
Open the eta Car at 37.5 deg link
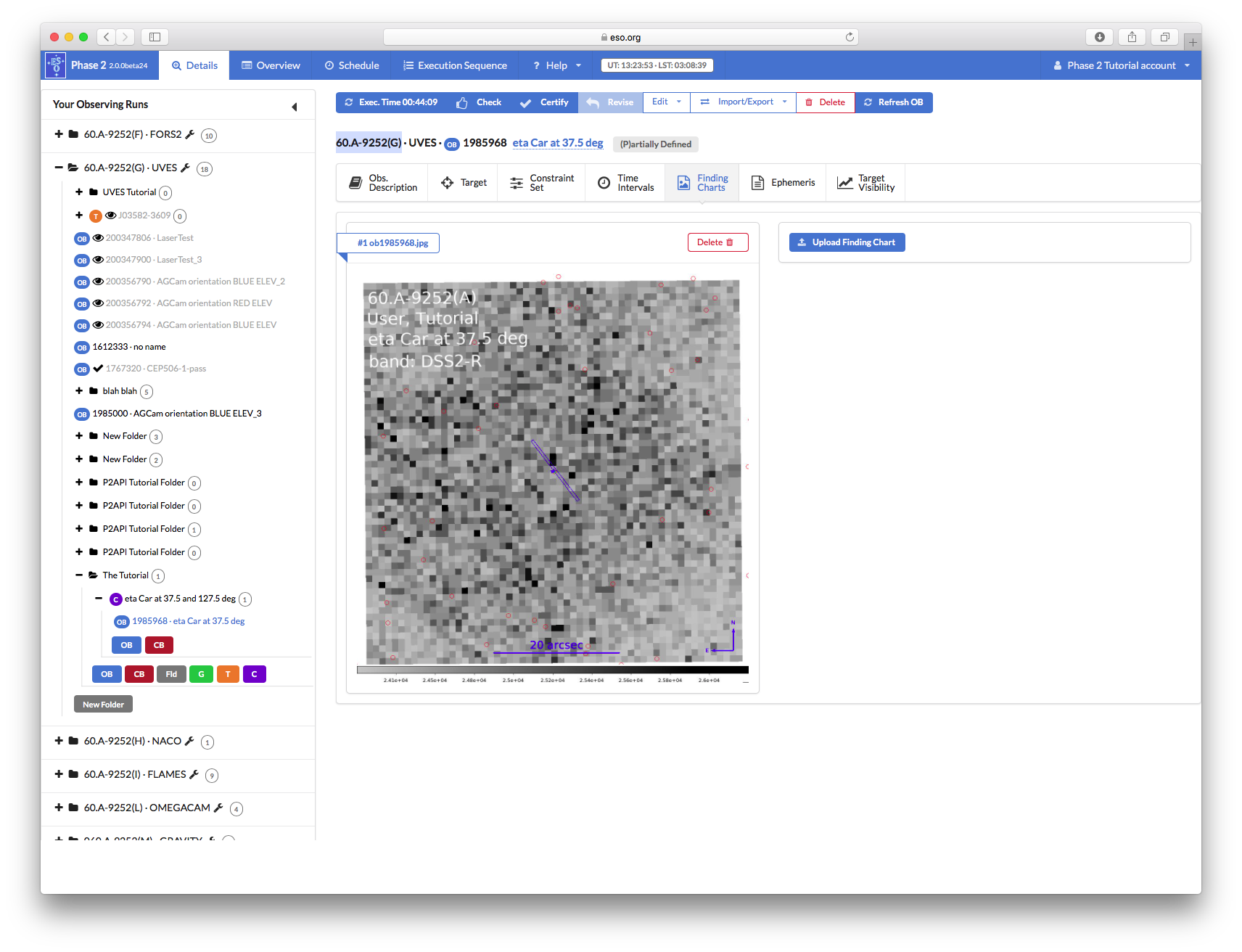click(557, 143)
